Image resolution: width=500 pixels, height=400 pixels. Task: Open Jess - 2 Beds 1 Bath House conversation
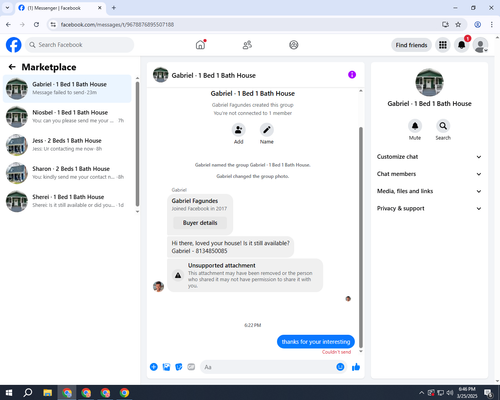click(67, 145)
